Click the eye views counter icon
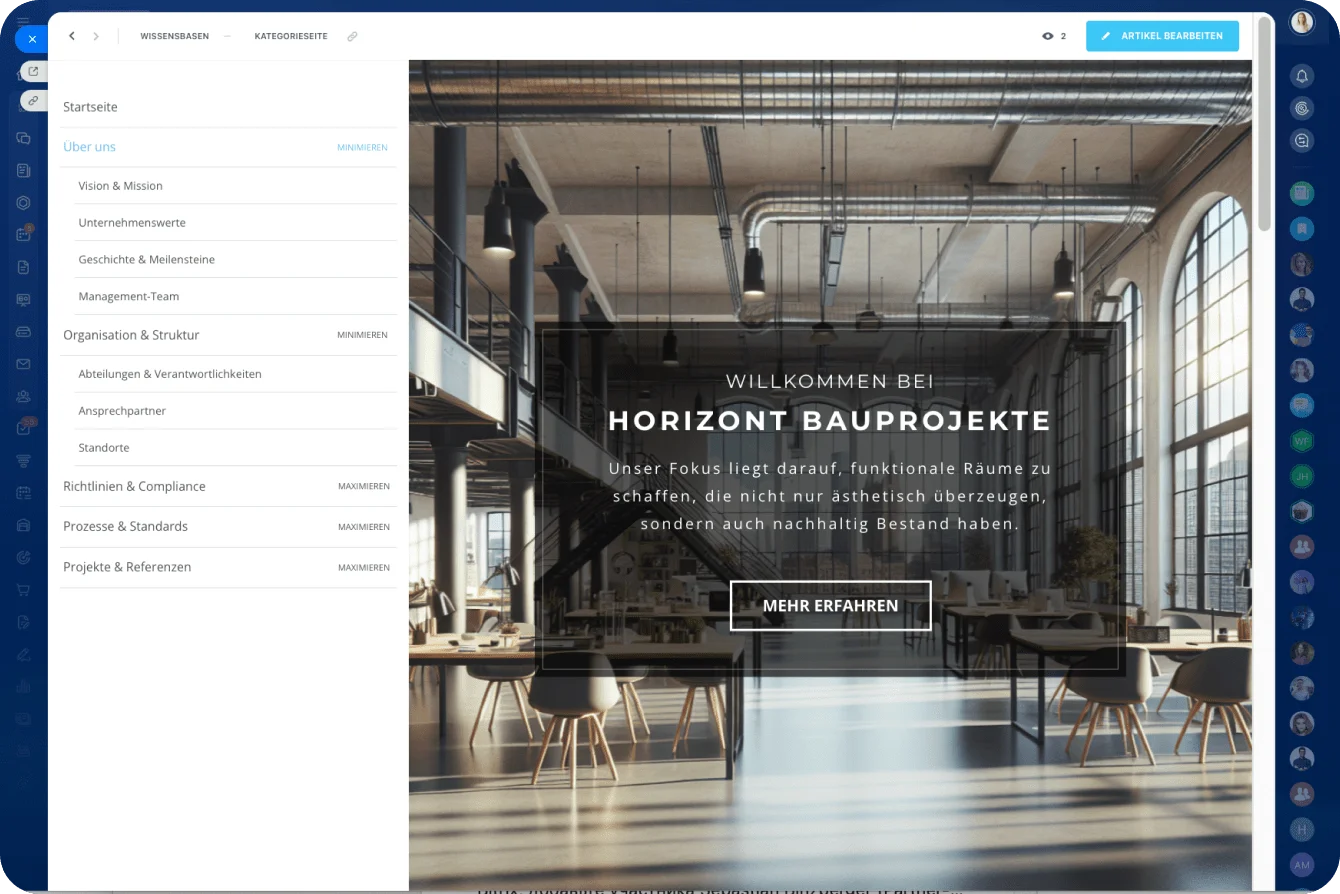This screenshot has width=1340, height=894. (1047, 36)
